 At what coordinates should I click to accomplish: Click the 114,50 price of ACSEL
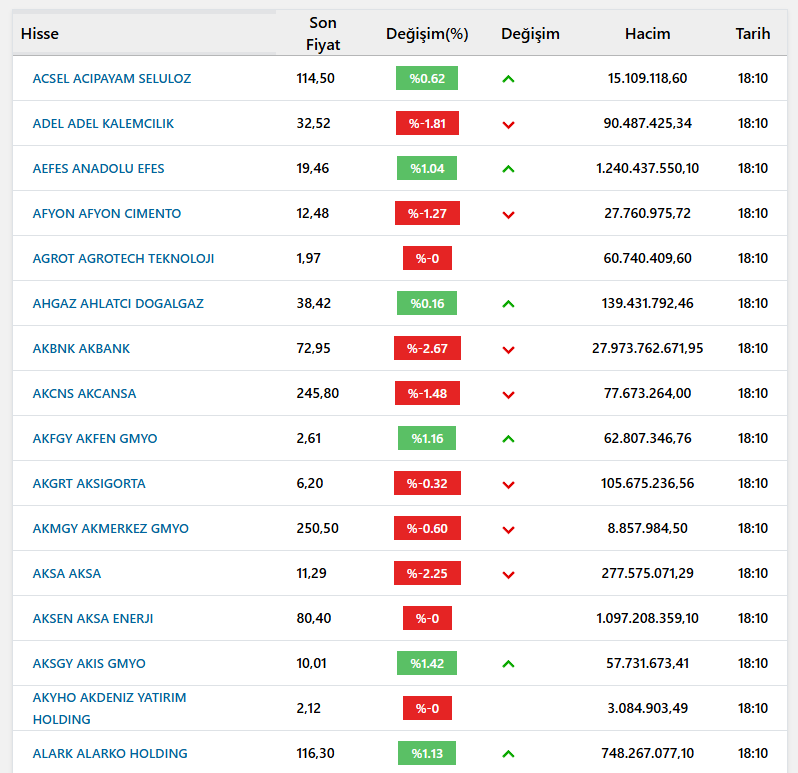tap(316, 78)
